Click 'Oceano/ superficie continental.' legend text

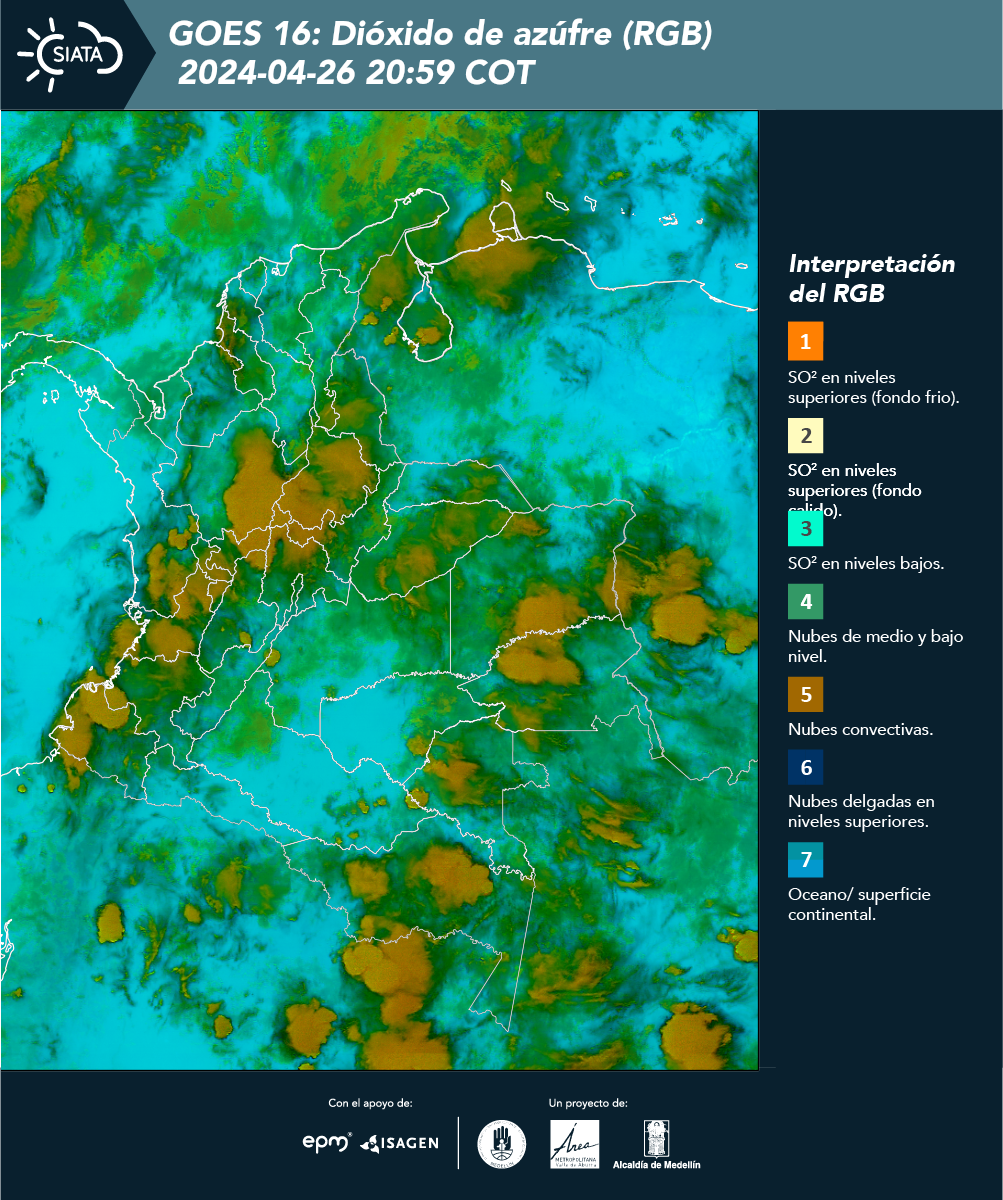859,903
